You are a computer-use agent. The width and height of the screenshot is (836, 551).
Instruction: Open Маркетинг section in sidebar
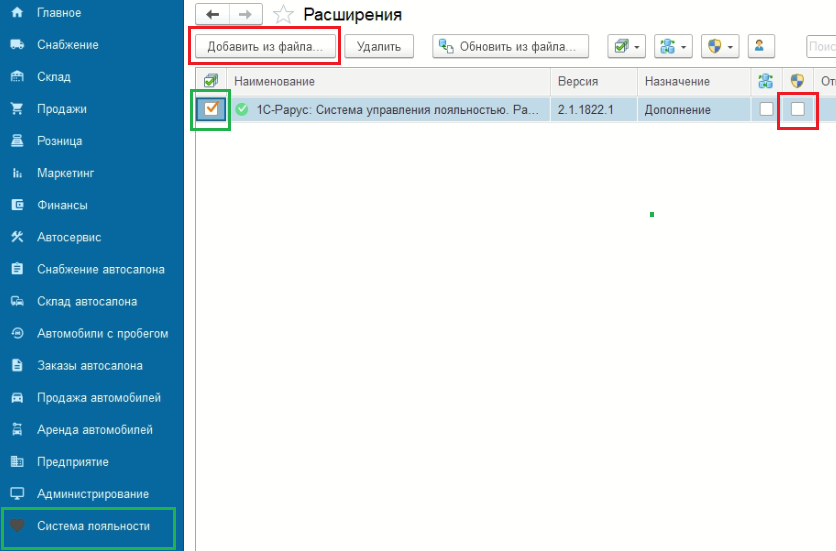pos(65,173)
